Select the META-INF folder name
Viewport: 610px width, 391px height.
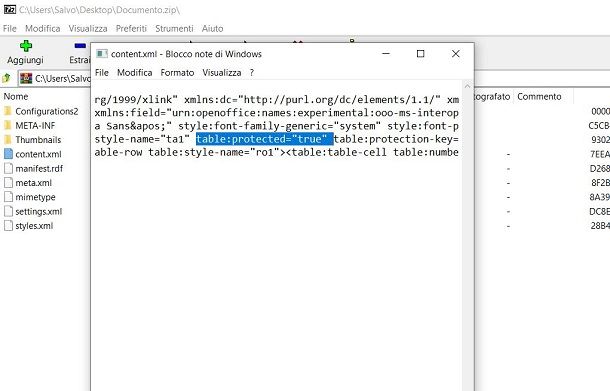35,126
